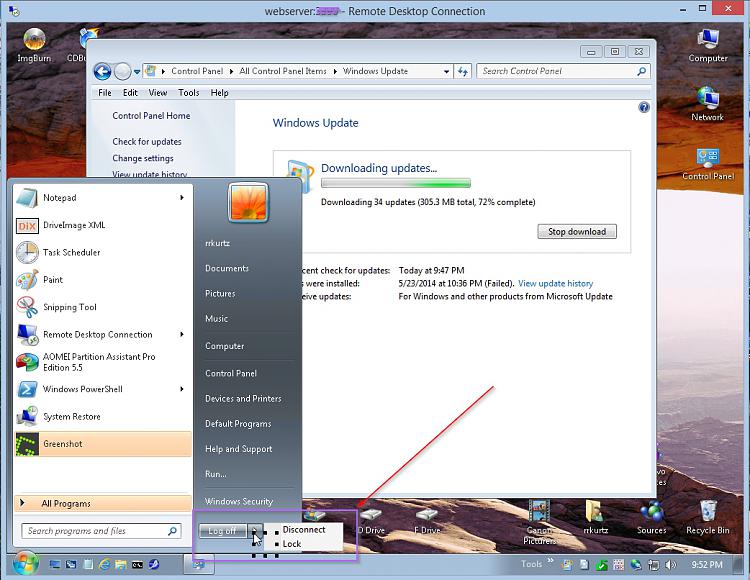
Task: Open the File menu
Action: click(105, 93)
